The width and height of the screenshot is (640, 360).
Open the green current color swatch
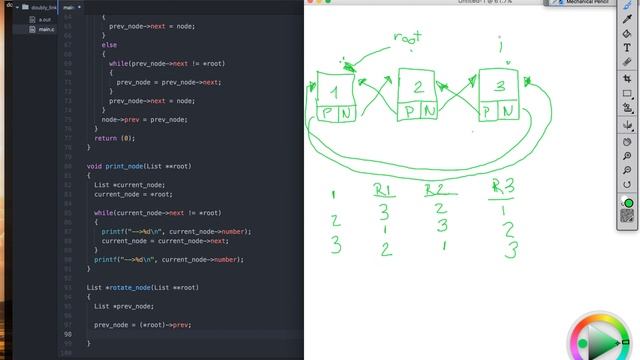click(629, 203)
